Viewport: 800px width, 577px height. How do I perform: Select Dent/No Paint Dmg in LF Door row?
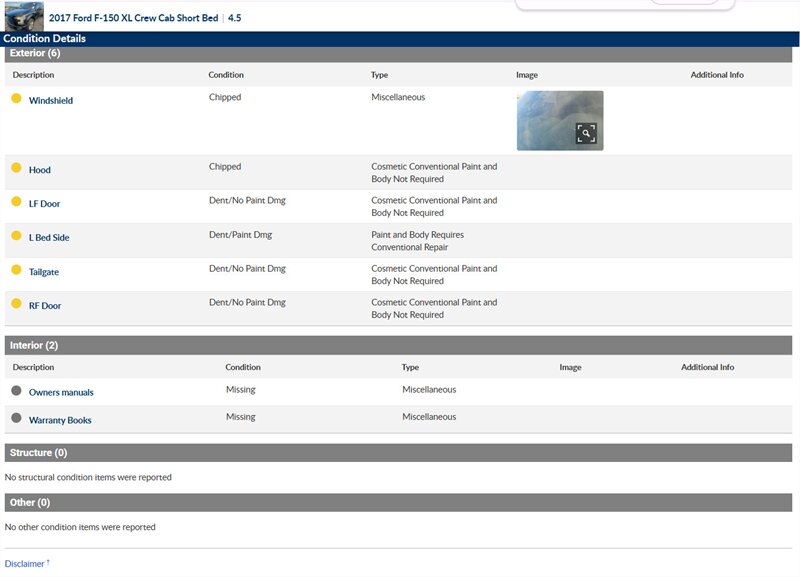[x=247, y=200]
